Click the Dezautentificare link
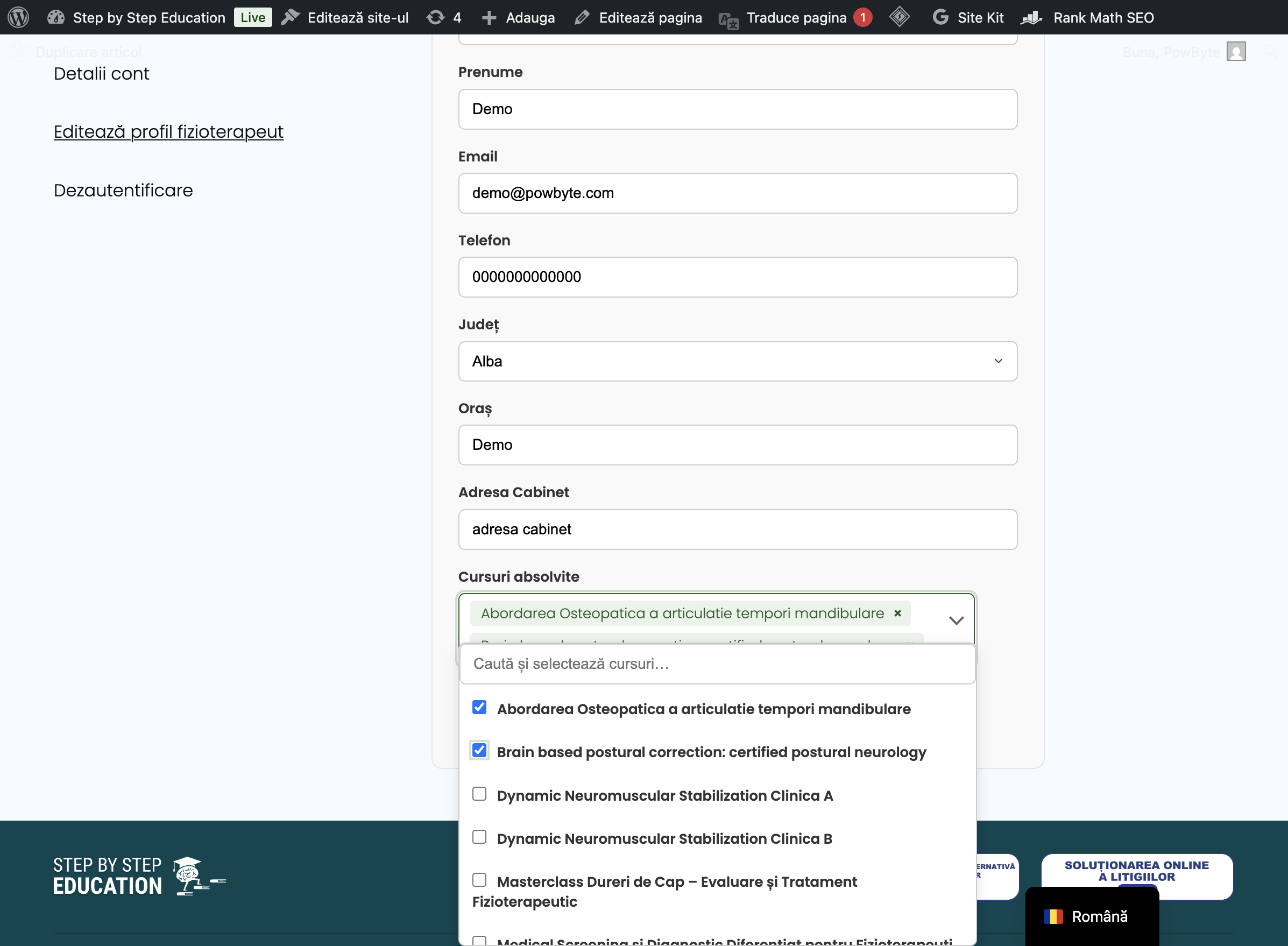Viewport: 1288px width, 946px height. coord(123,190)
